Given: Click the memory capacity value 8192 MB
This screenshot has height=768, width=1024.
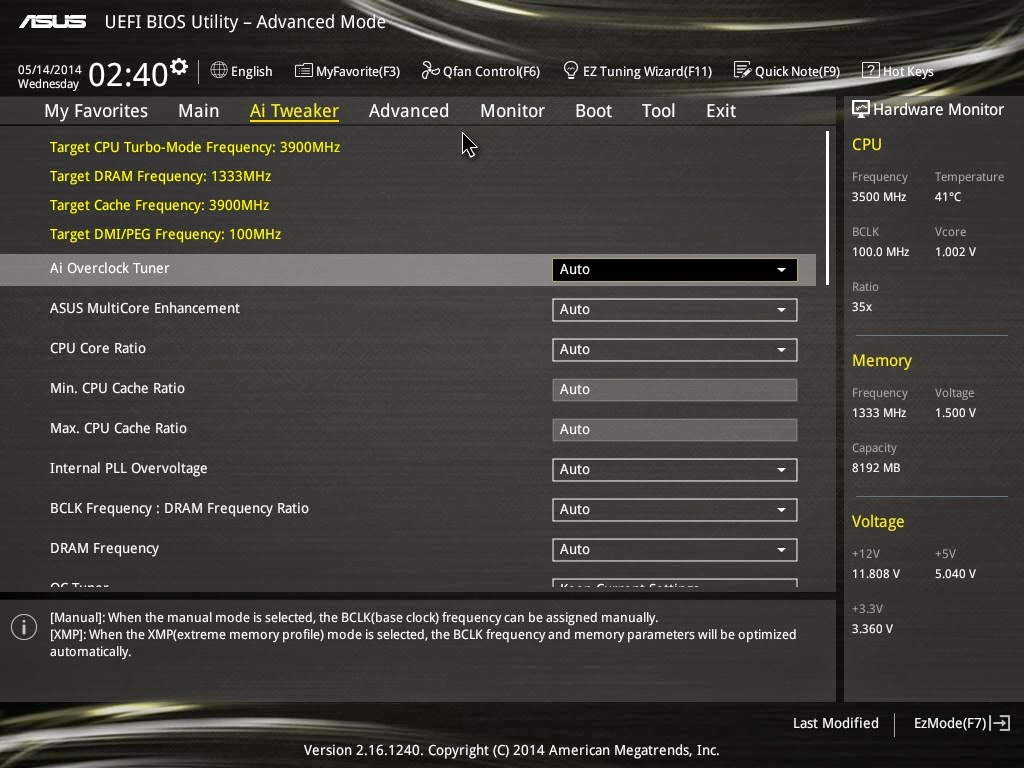Looking at the screenshot, I should (x=876, y=468).
